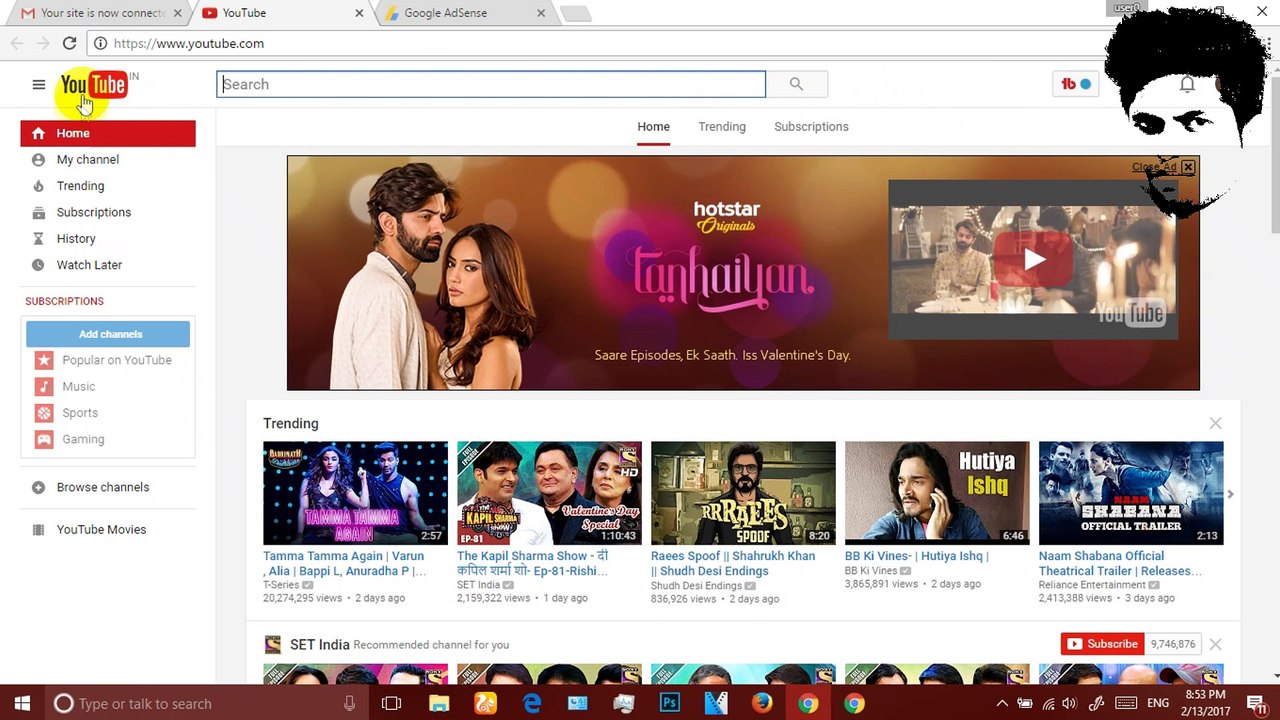Screen dimensions: 1280x720
Task: Close the hotstar ad banner
Action: (1188, 167)
